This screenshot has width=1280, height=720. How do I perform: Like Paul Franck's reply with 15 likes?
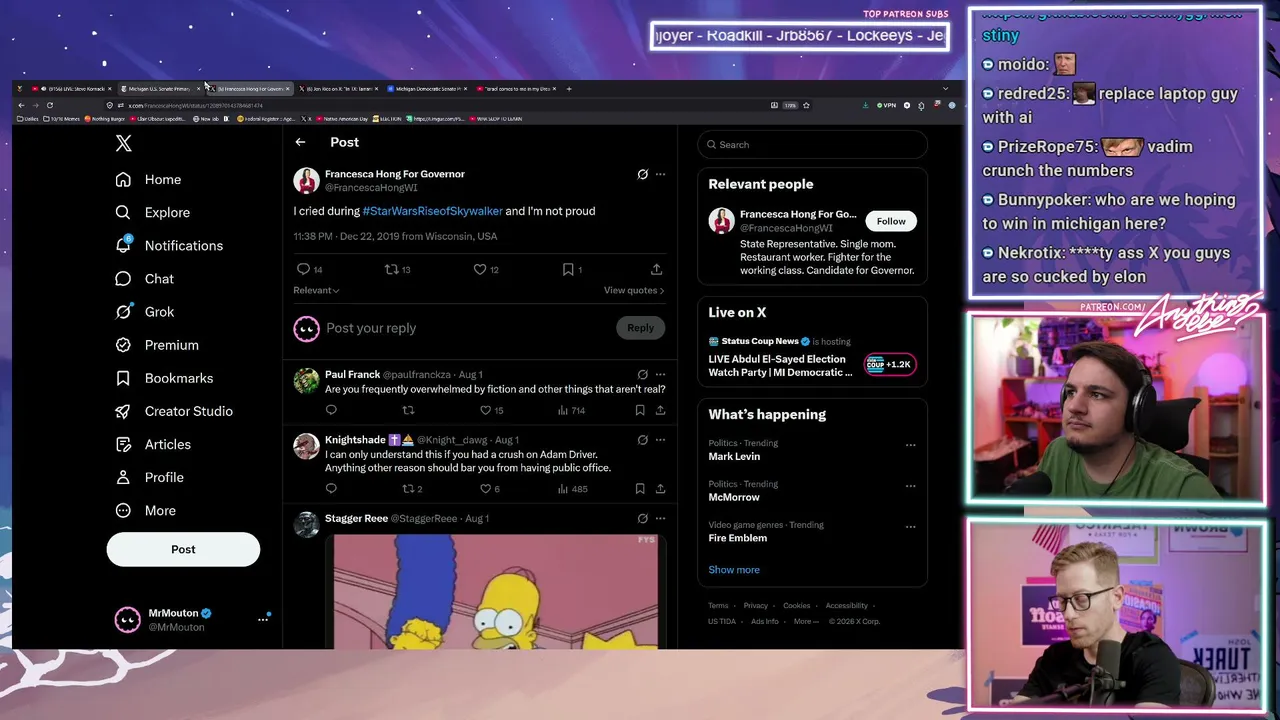(486, 410)
